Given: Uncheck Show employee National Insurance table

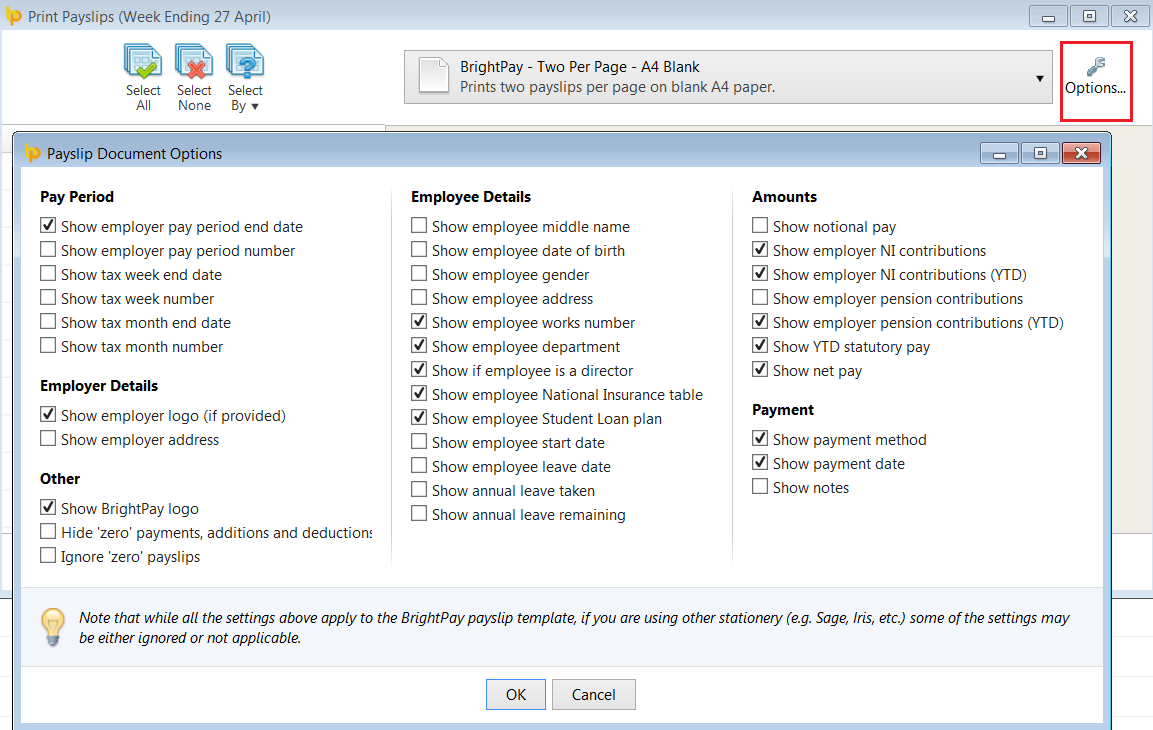Looking at the screenshot, I should click(419, 394).
